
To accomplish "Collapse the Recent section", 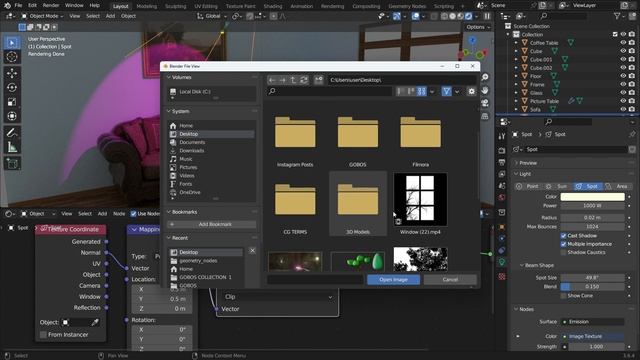I will tap(177, 238).
